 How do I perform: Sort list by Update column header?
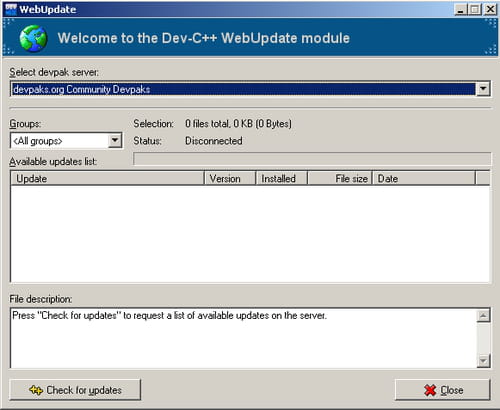107,178
